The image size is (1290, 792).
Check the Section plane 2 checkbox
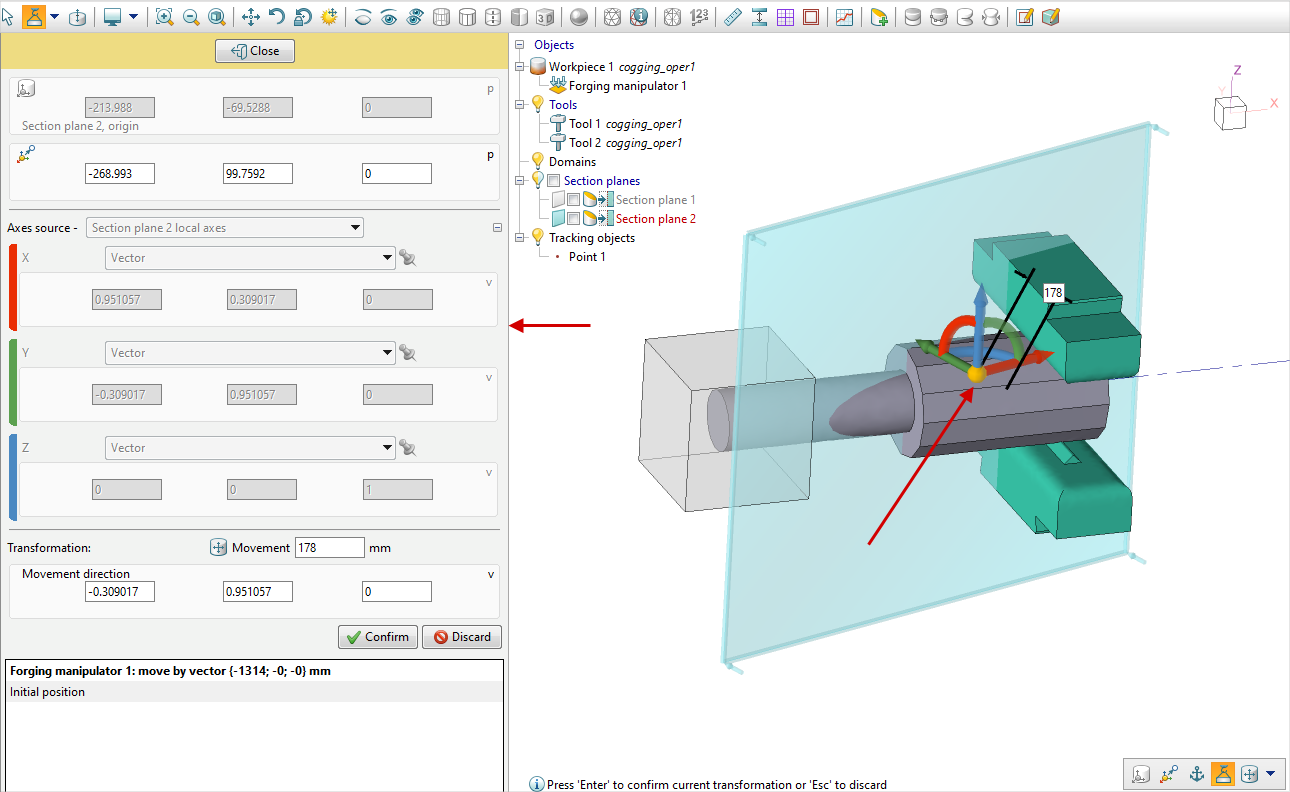click(x=573, y=219)
